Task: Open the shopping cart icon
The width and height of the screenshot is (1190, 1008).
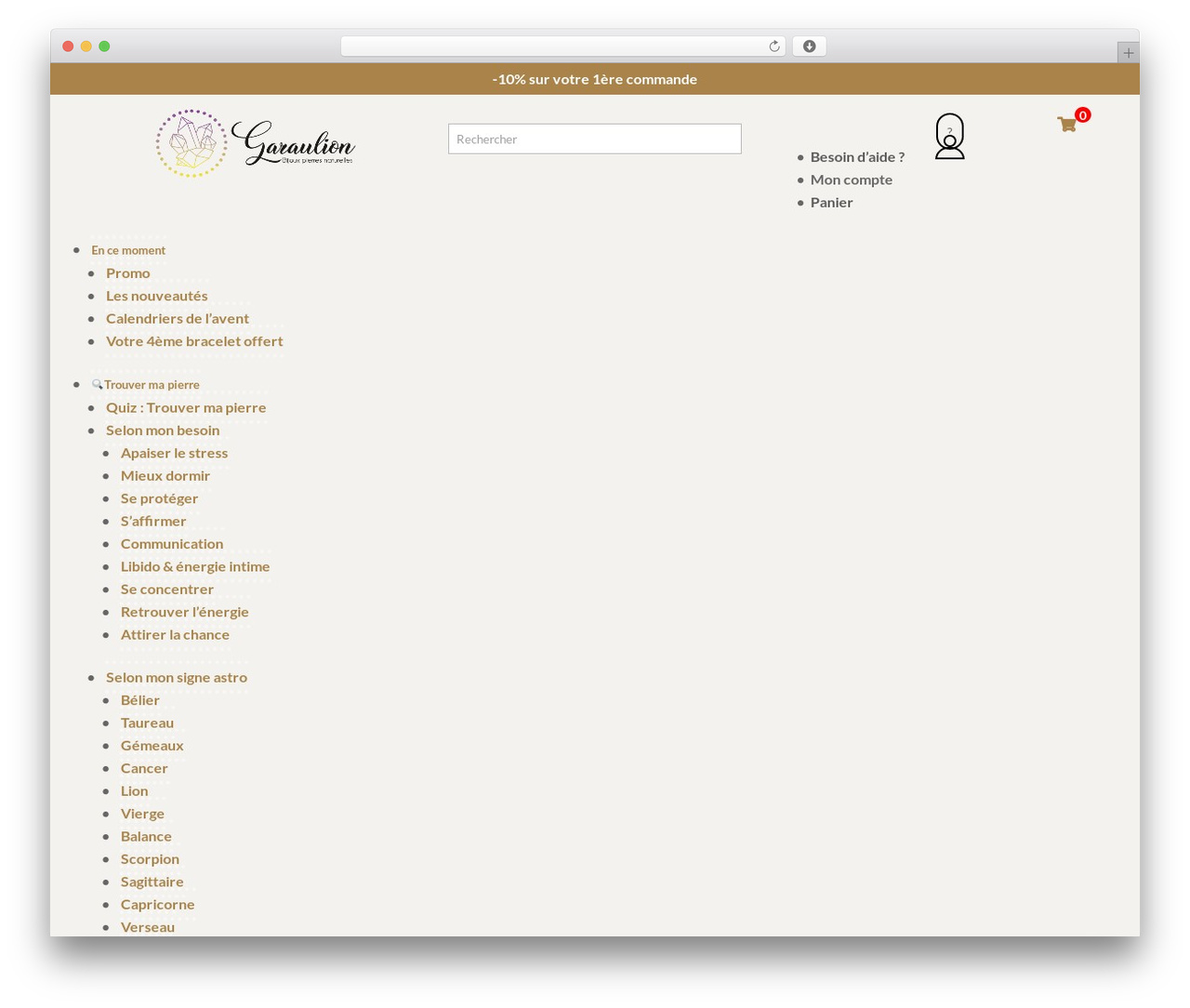Action: [1066, 124]
